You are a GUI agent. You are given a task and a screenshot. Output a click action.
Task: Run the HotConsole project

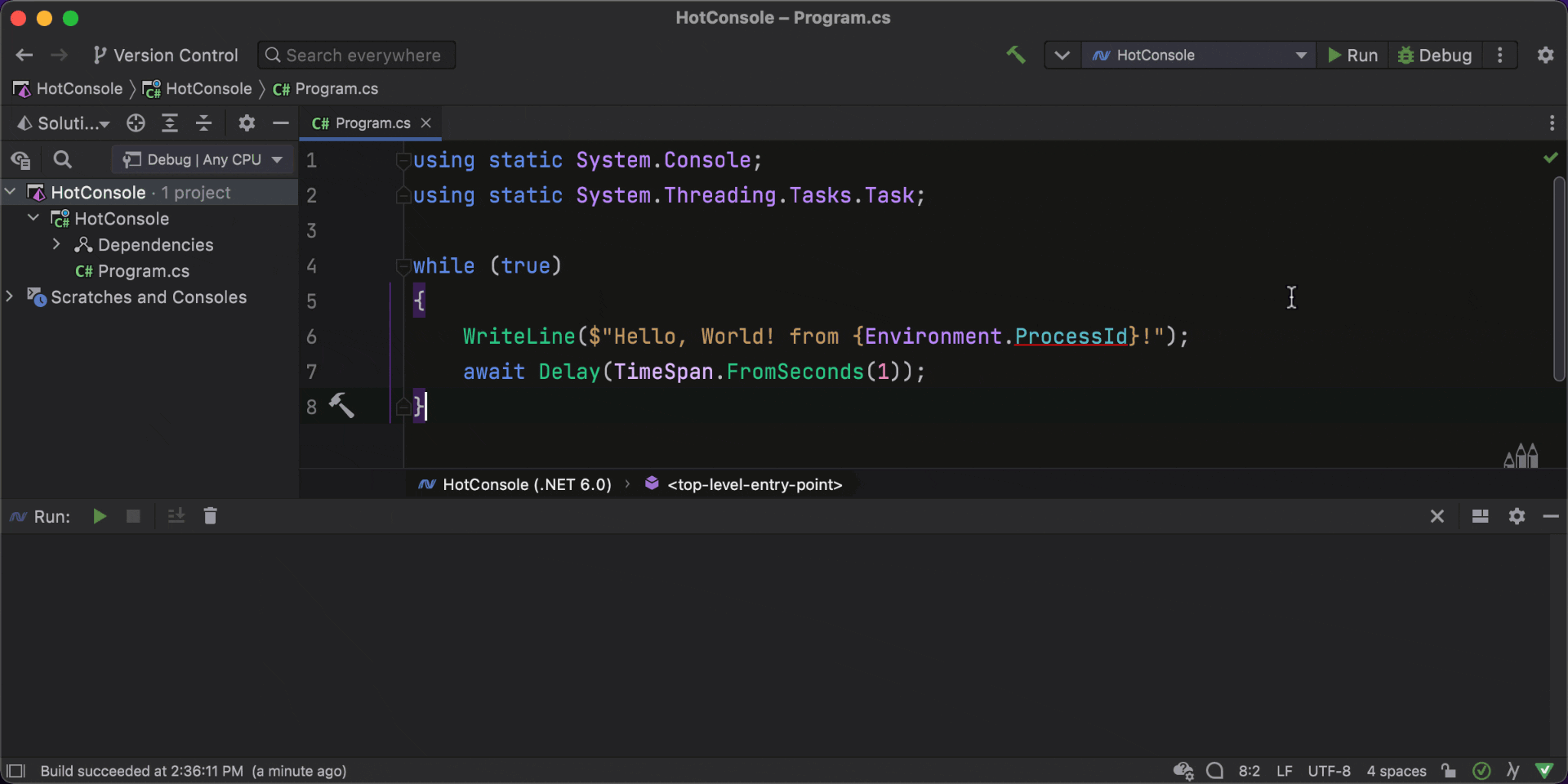1352,55
